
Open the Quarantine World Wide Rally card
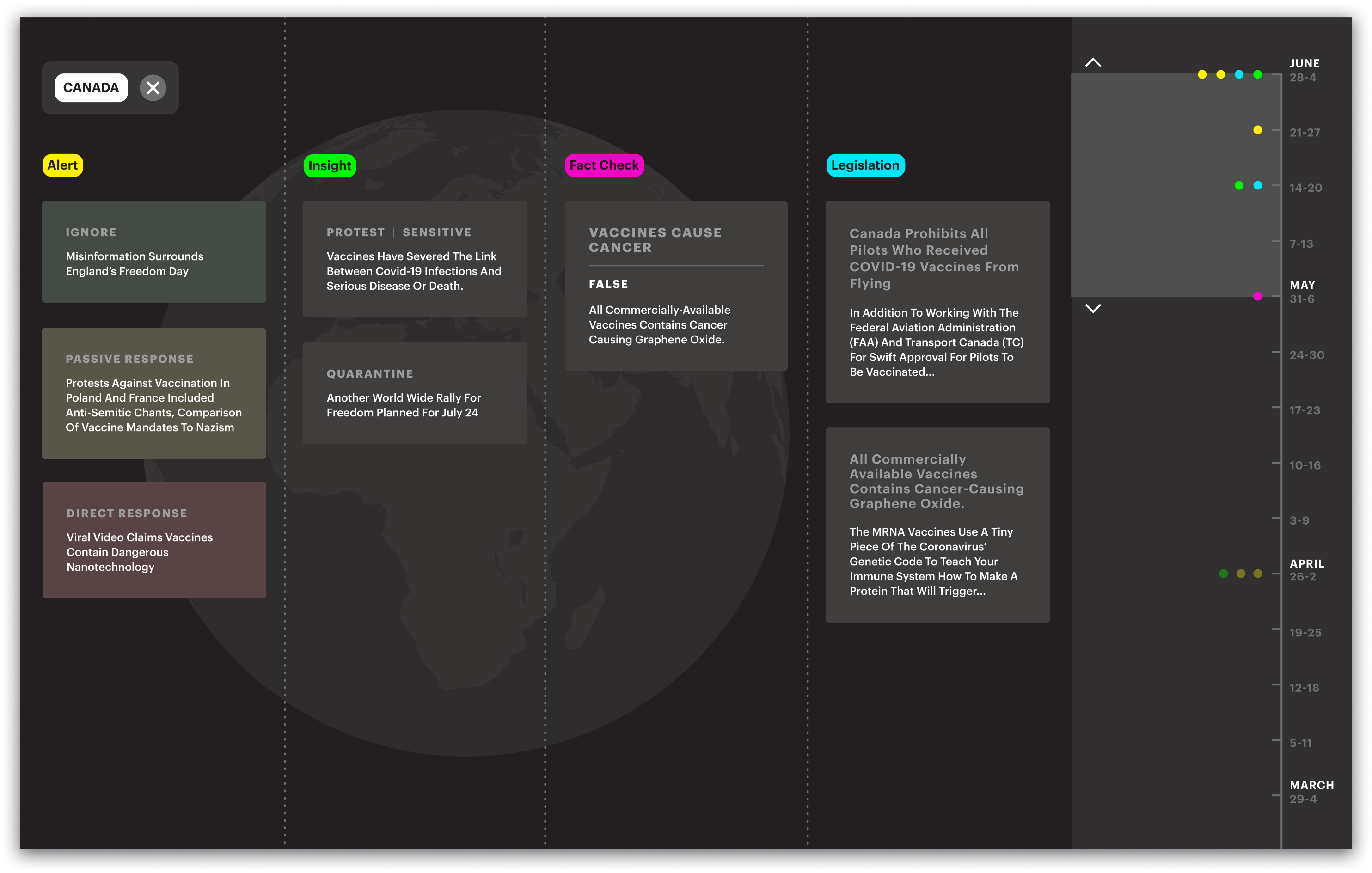pos(415,393)
